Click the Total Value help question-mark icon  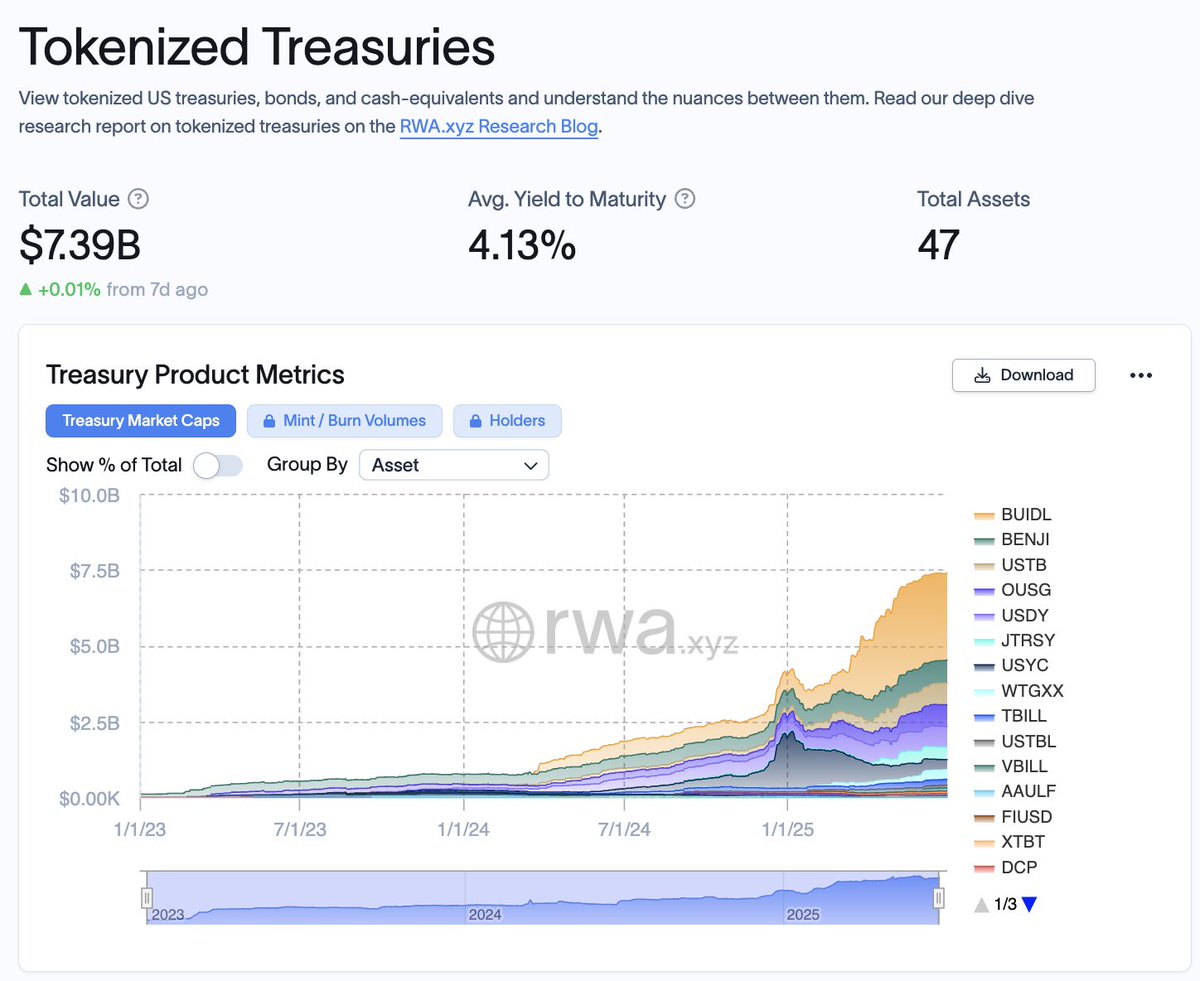pyautogui.click(x=139, y=199)
